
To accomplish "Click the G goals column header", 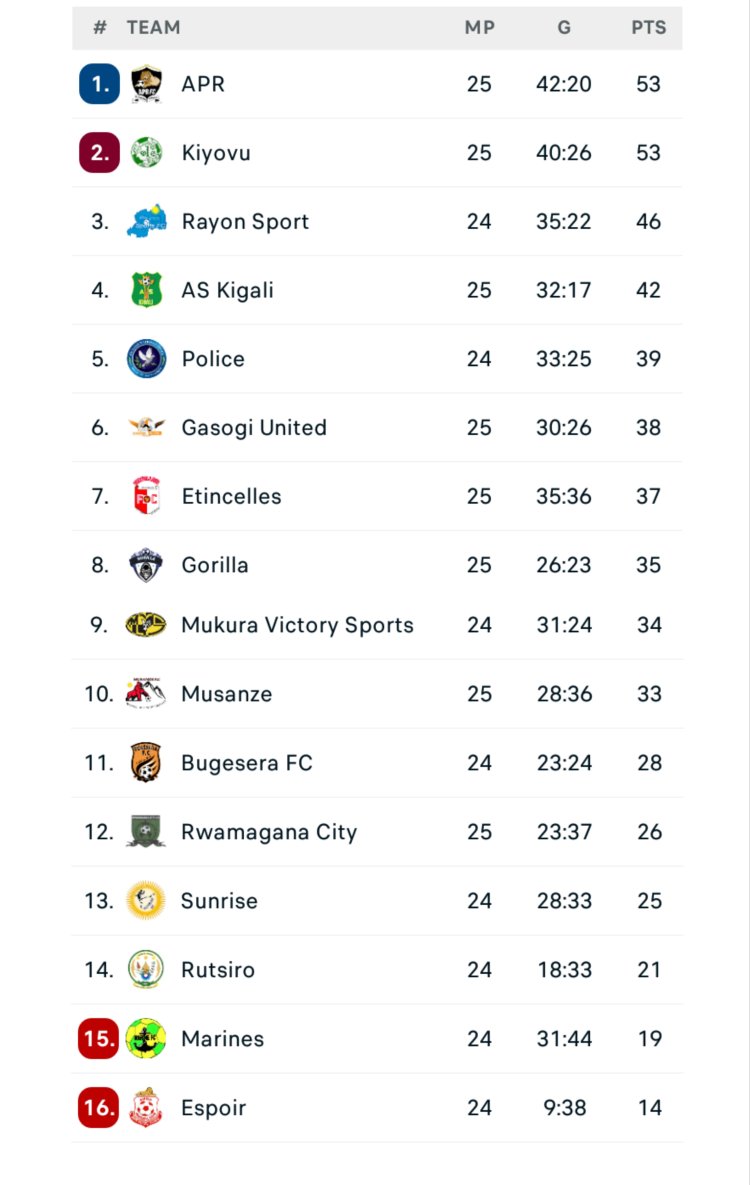I will click(x=564, y=28).
